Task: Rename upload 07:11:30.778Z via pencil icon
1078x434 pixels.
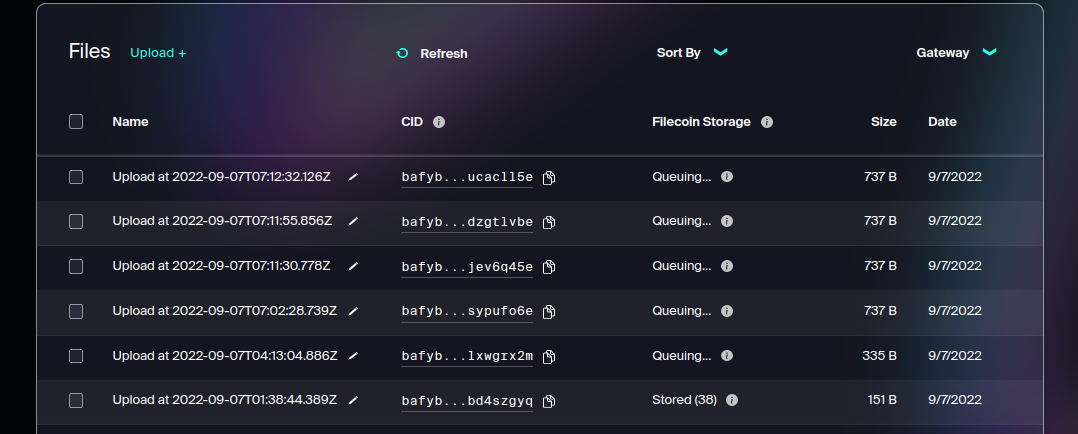Action: [353, 266]
